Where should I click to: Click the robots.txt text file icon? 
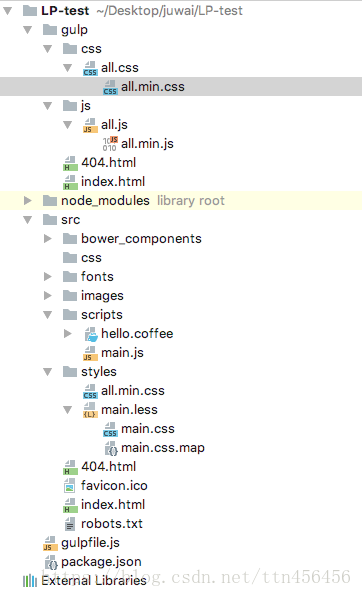pos(70,524)
